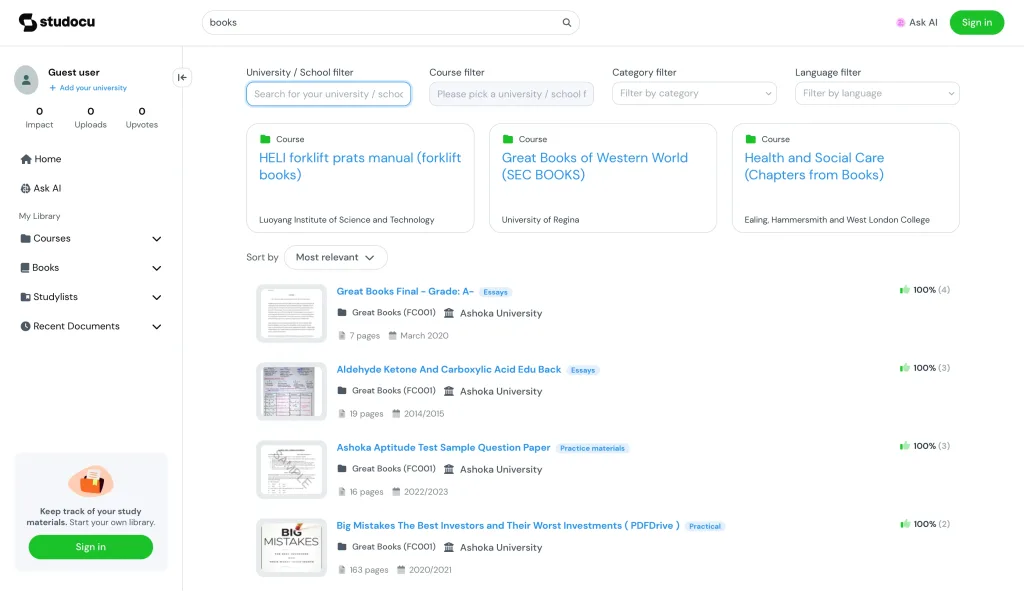Click the Home house icon
The width and height of the screenshot is (1024, 591).
26,159
